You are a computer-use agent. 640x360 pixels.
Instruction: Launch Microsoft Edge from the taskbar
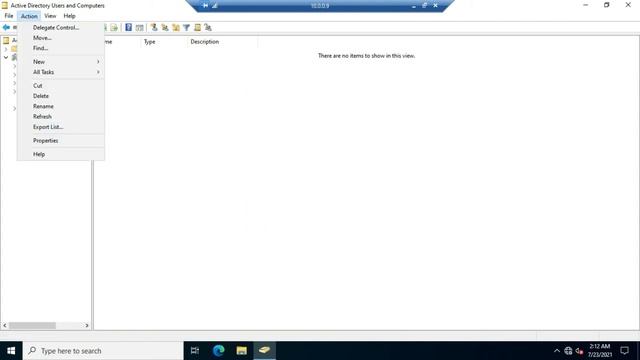click(218, 351)
